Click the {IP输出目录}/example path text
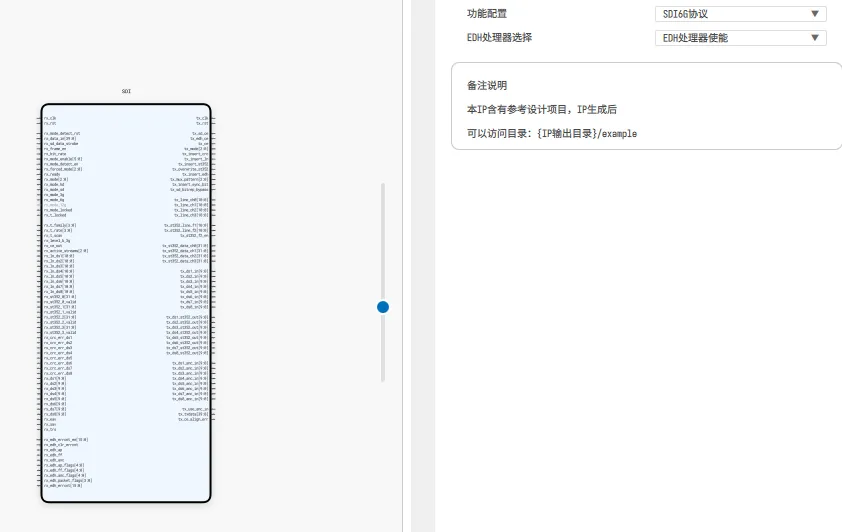 pyautogui.click(x=586, y=134)
